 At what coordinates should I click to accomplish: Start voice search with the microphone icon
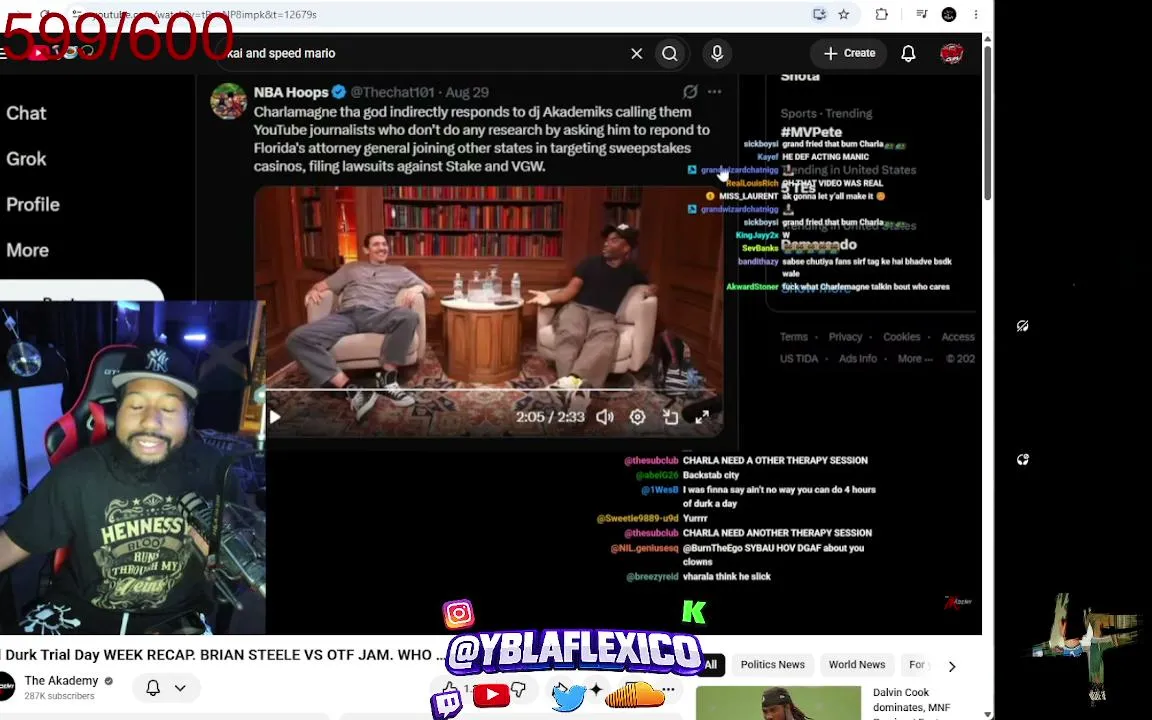(x=717, y=54)
